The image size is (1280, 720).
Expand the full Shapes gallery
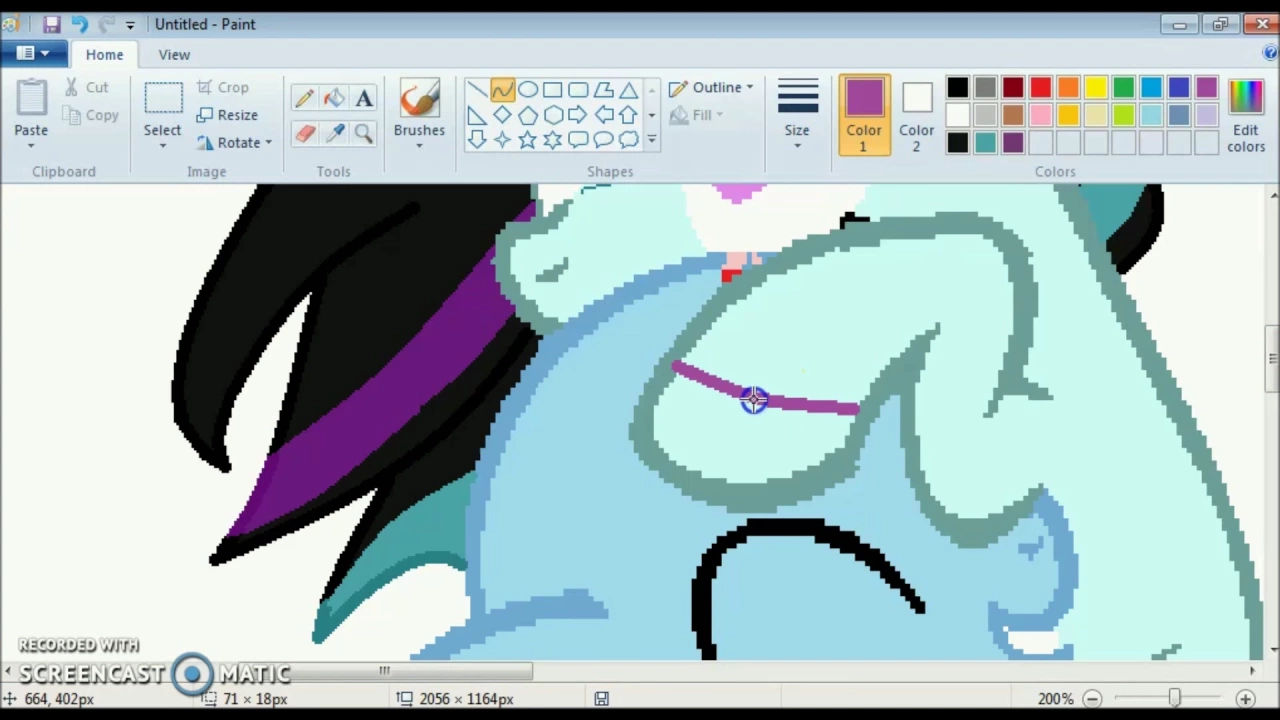pos(651,140)
